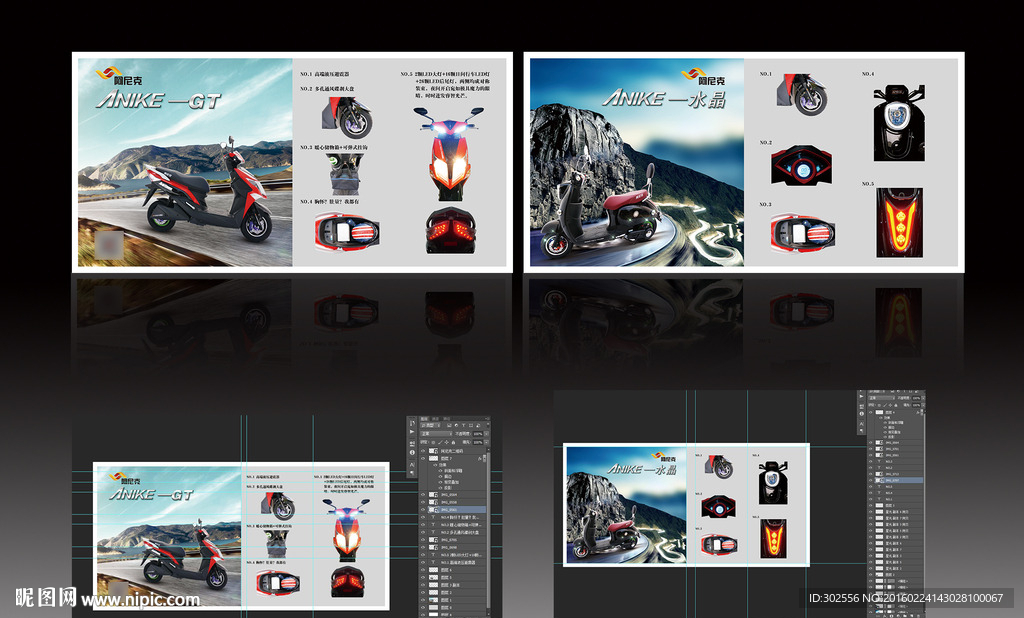Open the layer filter type dropdown in GT panel

click(x=430, y=425)
